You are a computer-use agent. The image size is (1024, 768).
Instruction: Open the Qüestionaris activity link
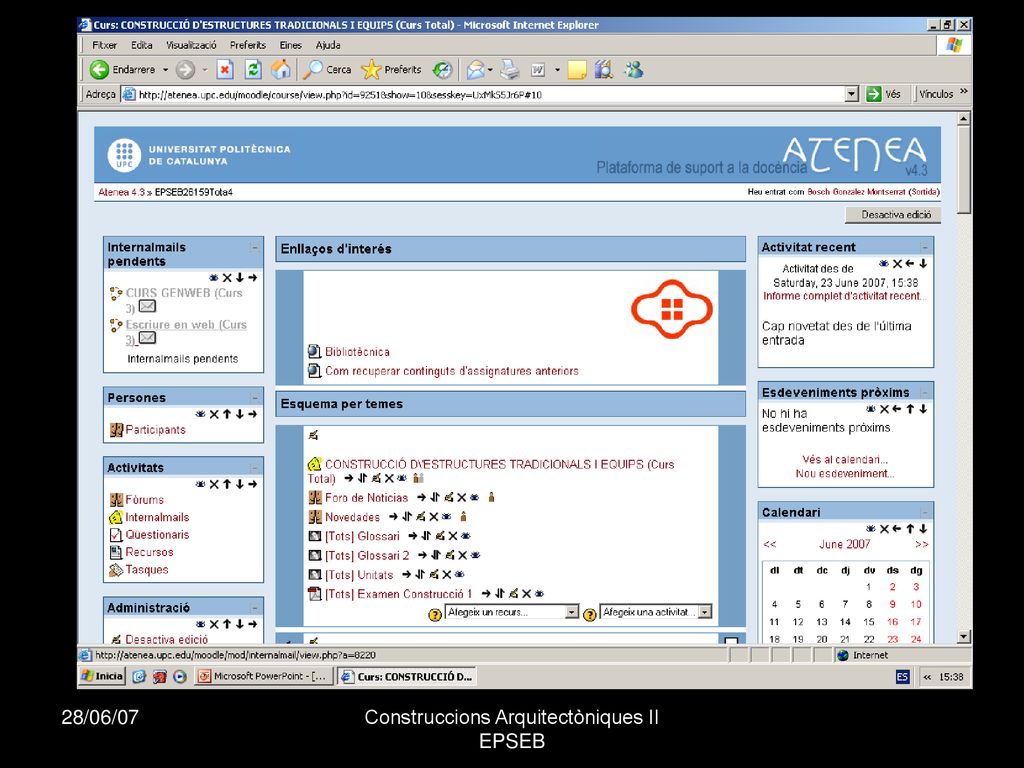(157, 535)
